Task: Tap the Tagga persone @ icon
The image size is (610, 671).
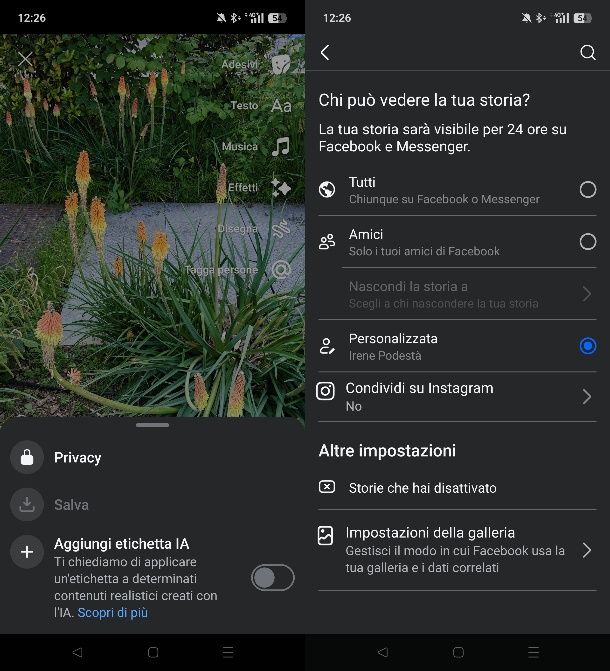Action: 281,269
